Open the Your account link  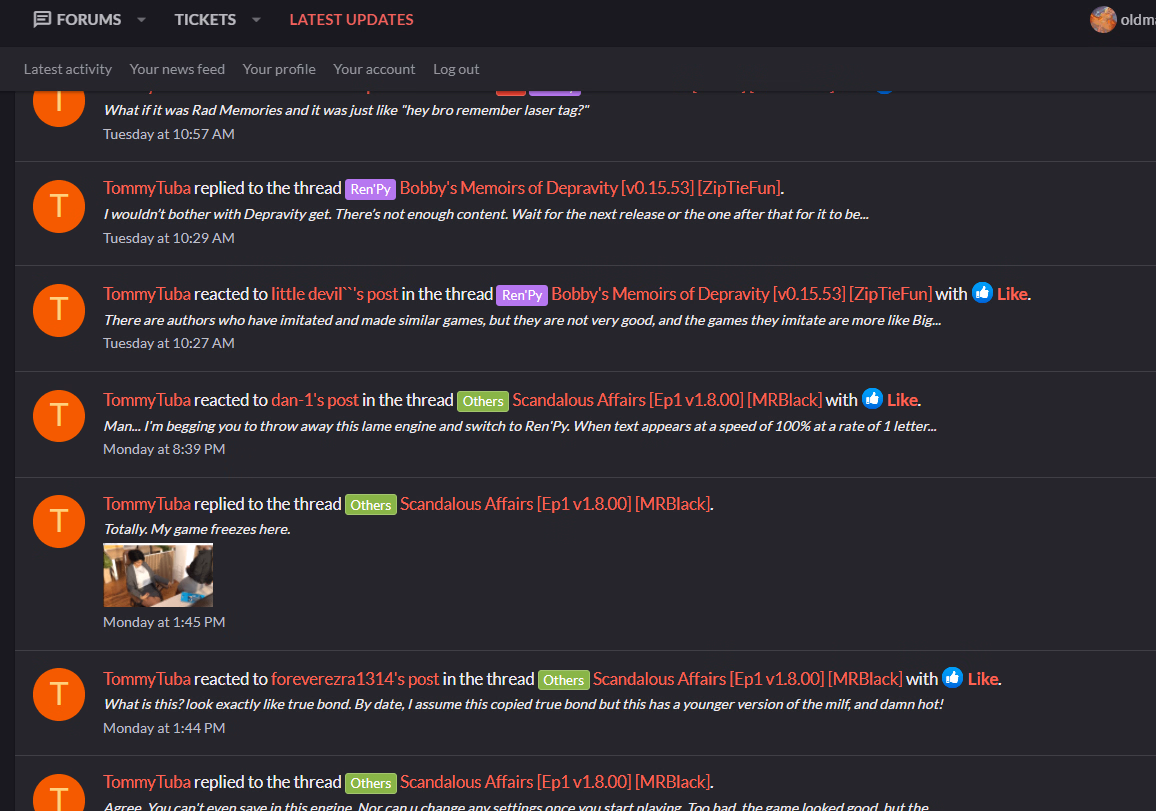[x=374, y=69]
